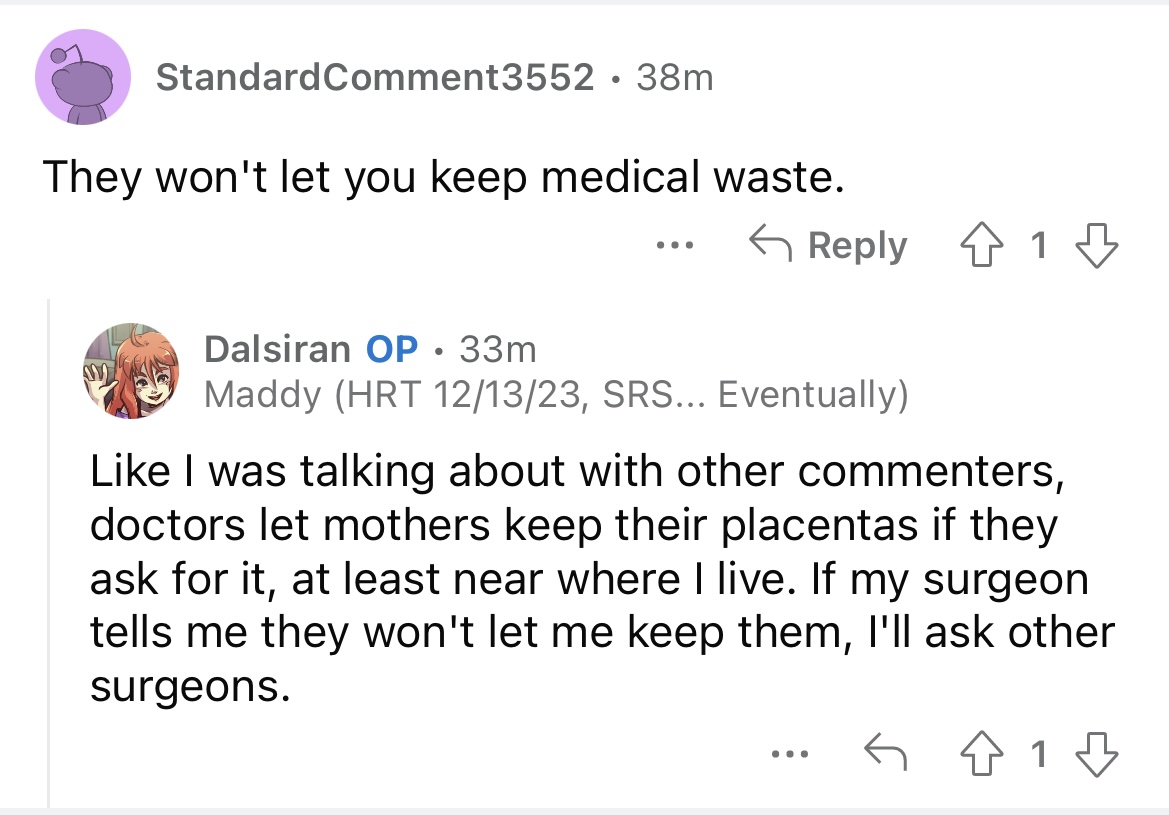The width and height of the screenshot is (1169, 815).
Task: Click the blue OP badge
Action: click(x=392, y=349)
